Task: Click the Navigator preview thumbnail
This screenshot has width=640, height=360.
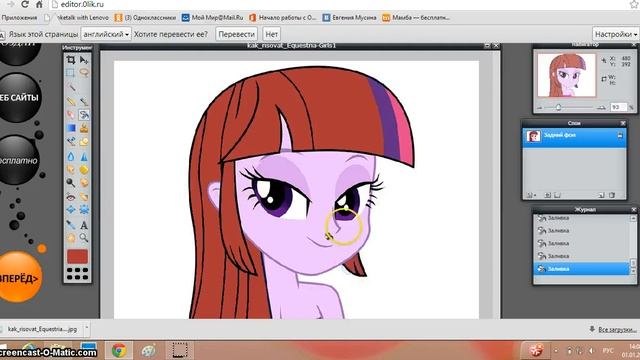Action: point(567,75)
